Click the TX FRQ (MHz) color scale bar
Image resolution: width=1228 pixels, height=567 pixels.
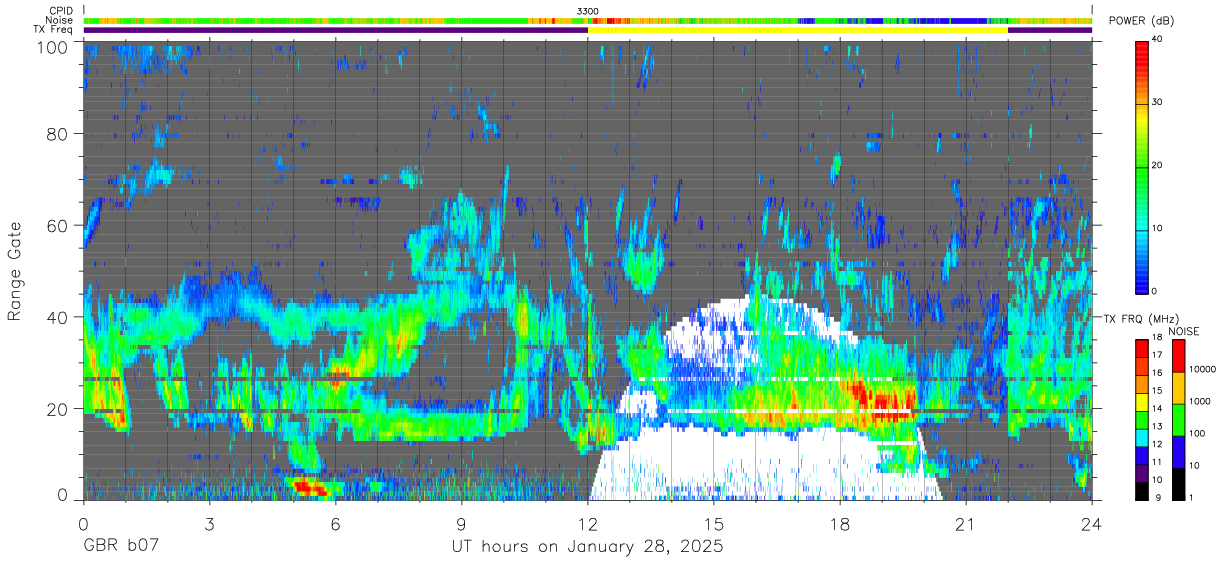tap(1142, 419)
